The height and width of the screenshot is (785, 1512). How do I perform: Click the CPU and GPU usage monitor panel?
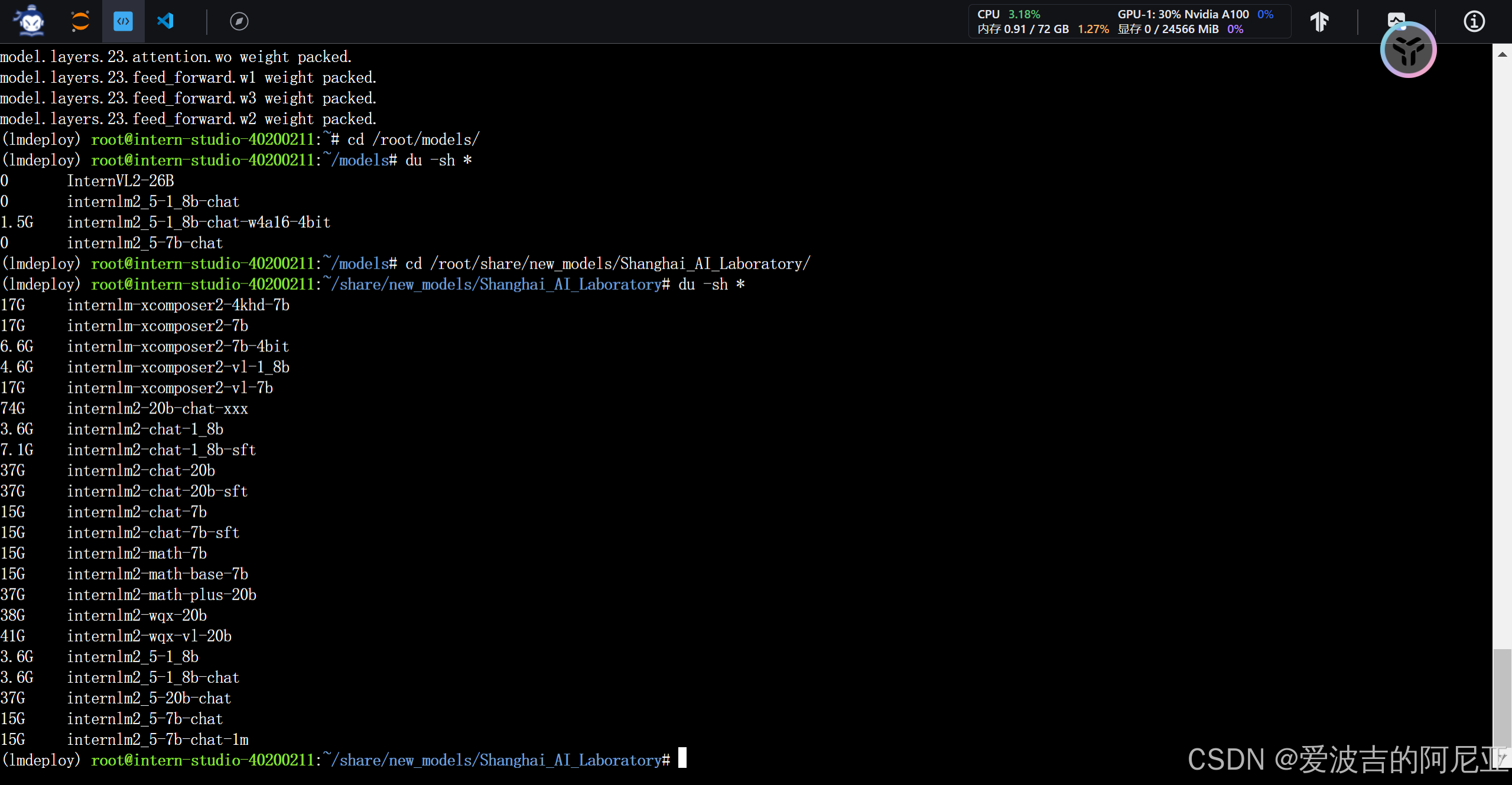1129,21
